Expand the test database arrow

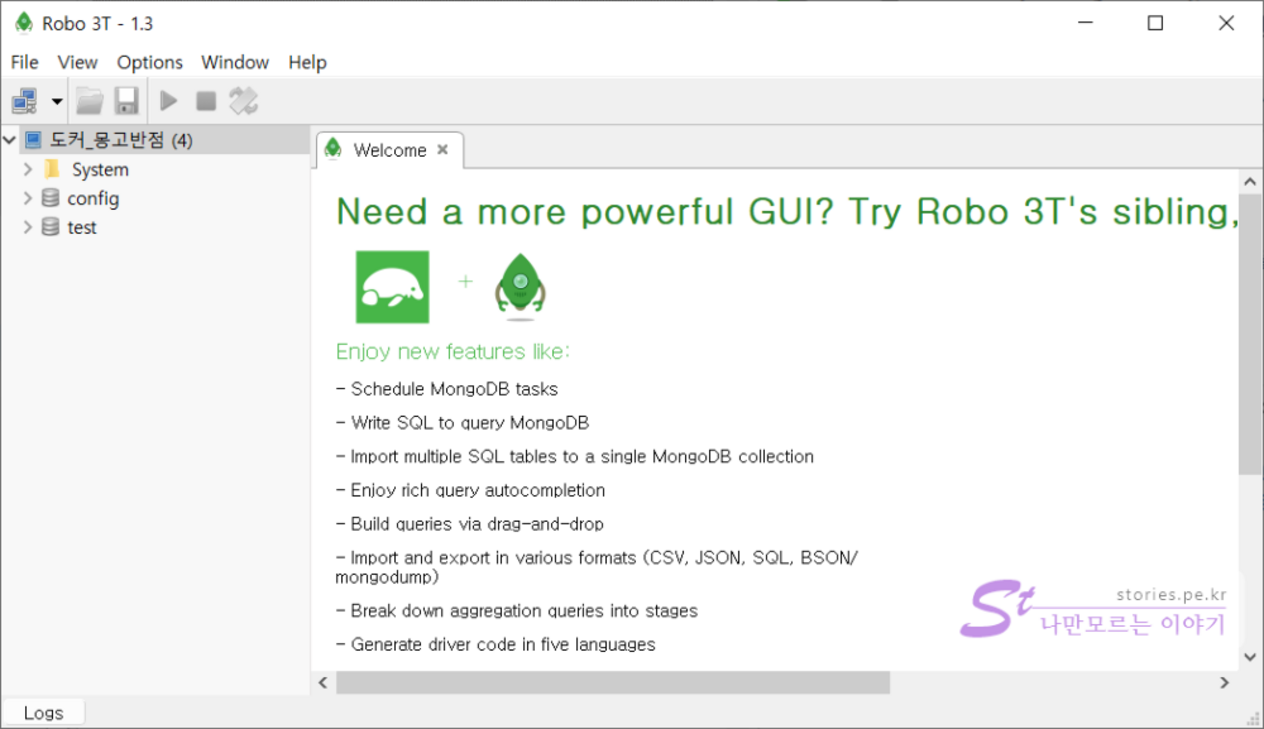click(28, 228)
